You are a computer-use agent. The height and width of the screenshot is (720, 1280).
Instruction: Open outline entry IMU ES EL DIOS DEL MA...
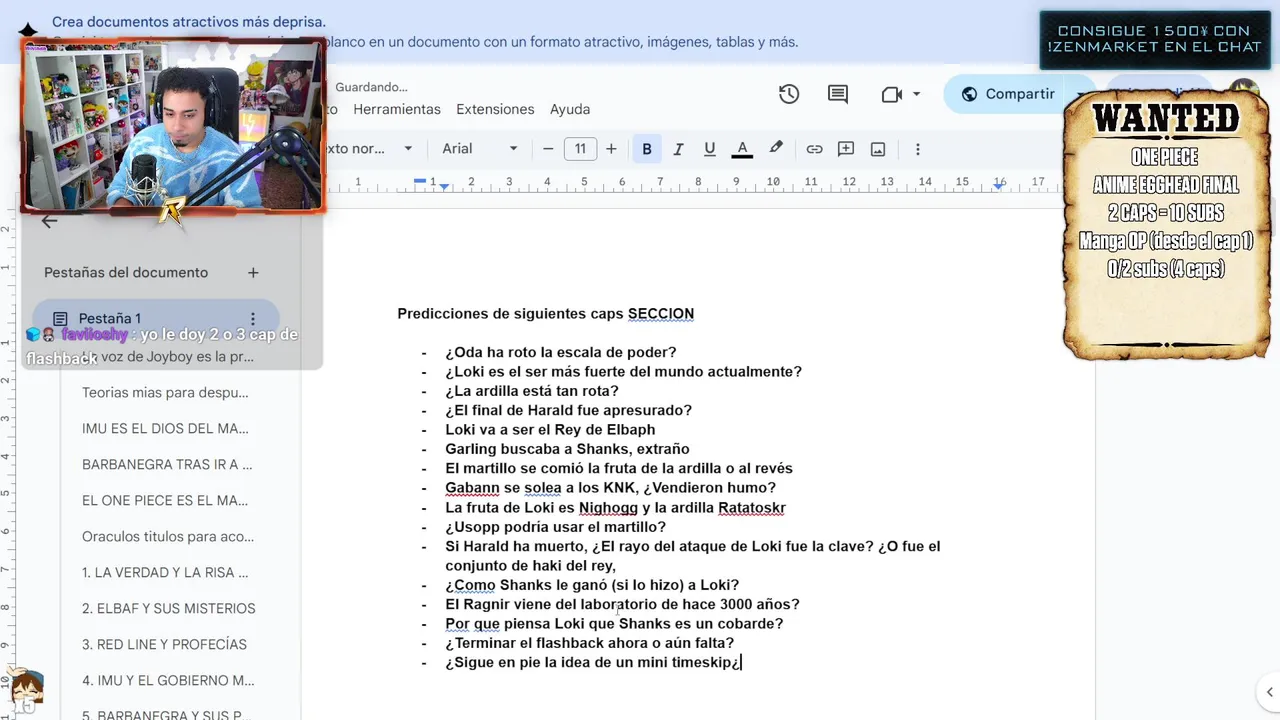coord(165,429)
